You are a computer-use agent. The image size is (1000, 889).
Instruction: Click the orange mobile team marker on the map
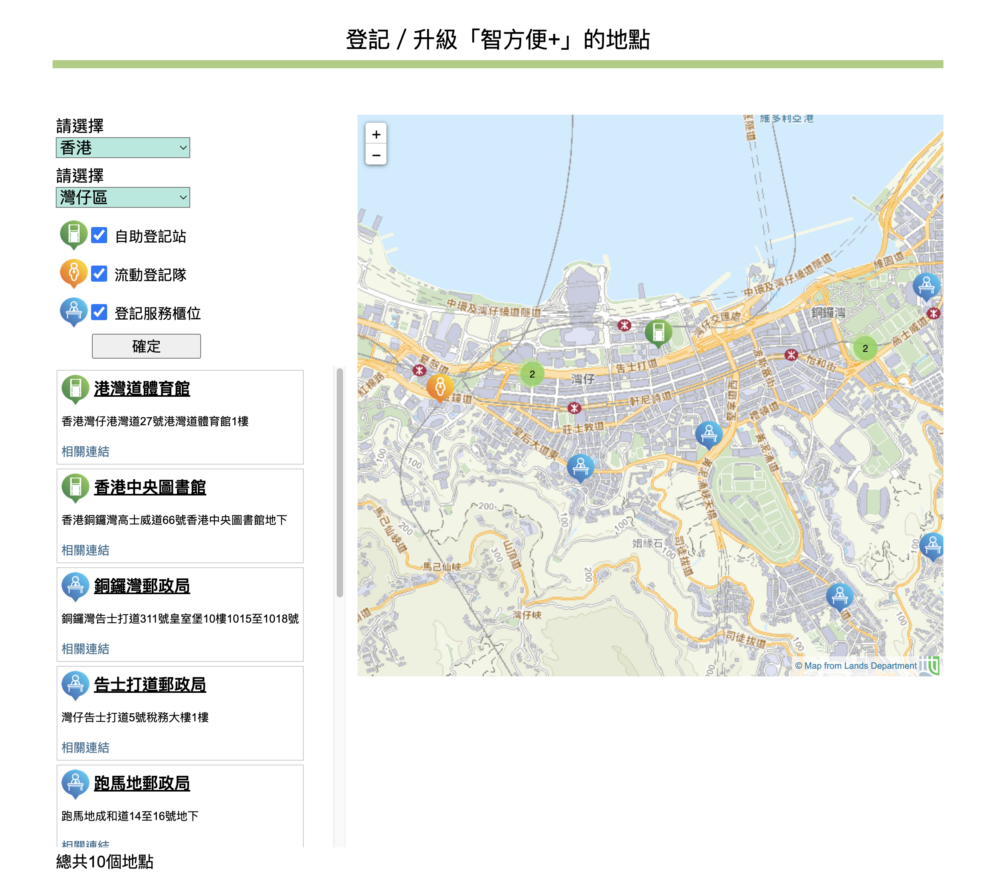pos(440,387)
